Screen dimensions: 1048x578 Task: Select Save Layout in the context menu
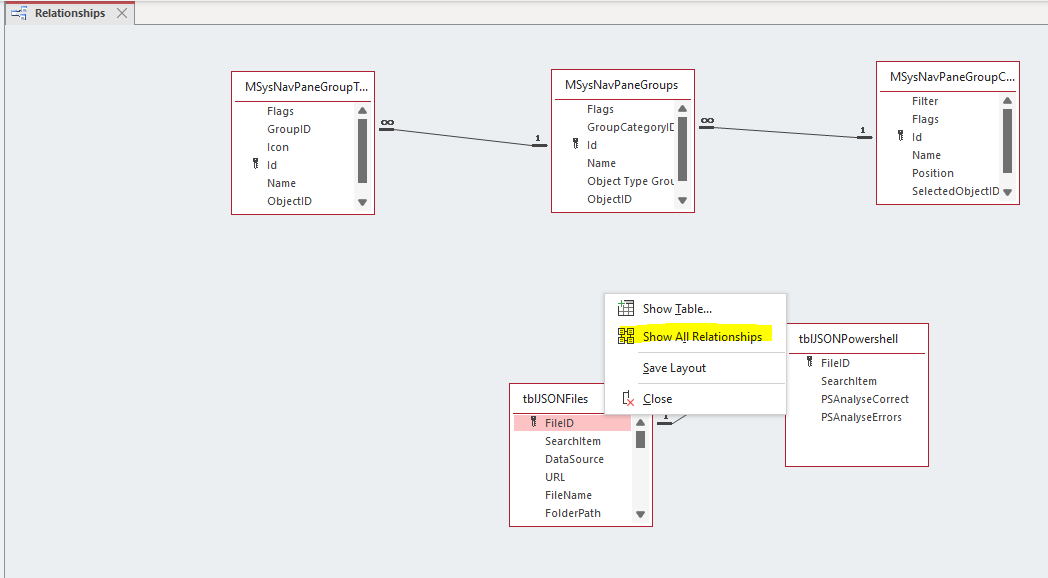[x=695, y=368]
